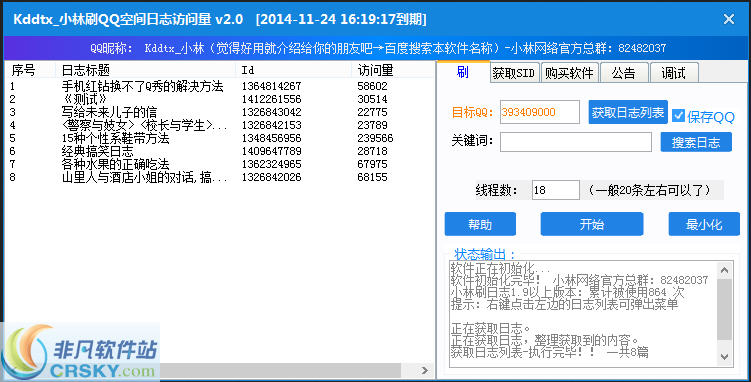Click Id value 1348456956
The image size is (751, 382).
click(x=271, y=138)
